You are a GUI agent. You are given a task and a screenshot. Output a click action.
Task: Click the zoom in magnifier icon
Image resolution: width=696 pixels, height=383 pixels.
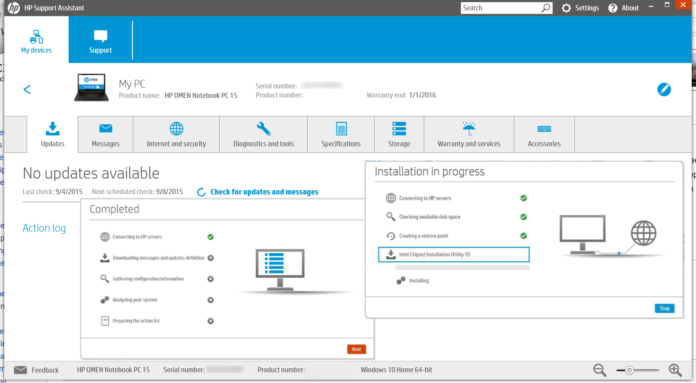coord(675,370)
